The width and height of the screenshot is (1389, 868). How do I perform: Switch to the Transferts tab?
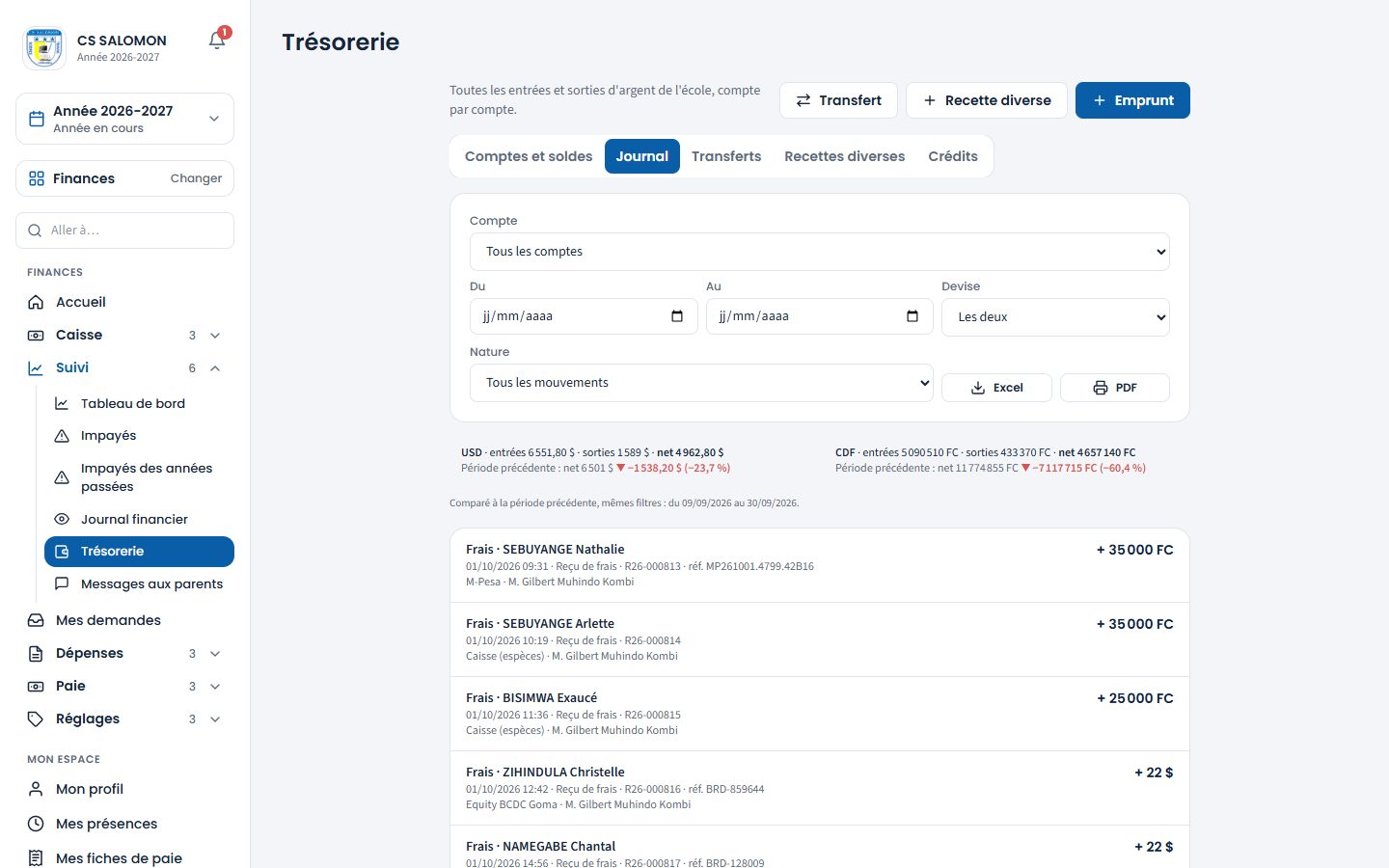coord(726,156)
